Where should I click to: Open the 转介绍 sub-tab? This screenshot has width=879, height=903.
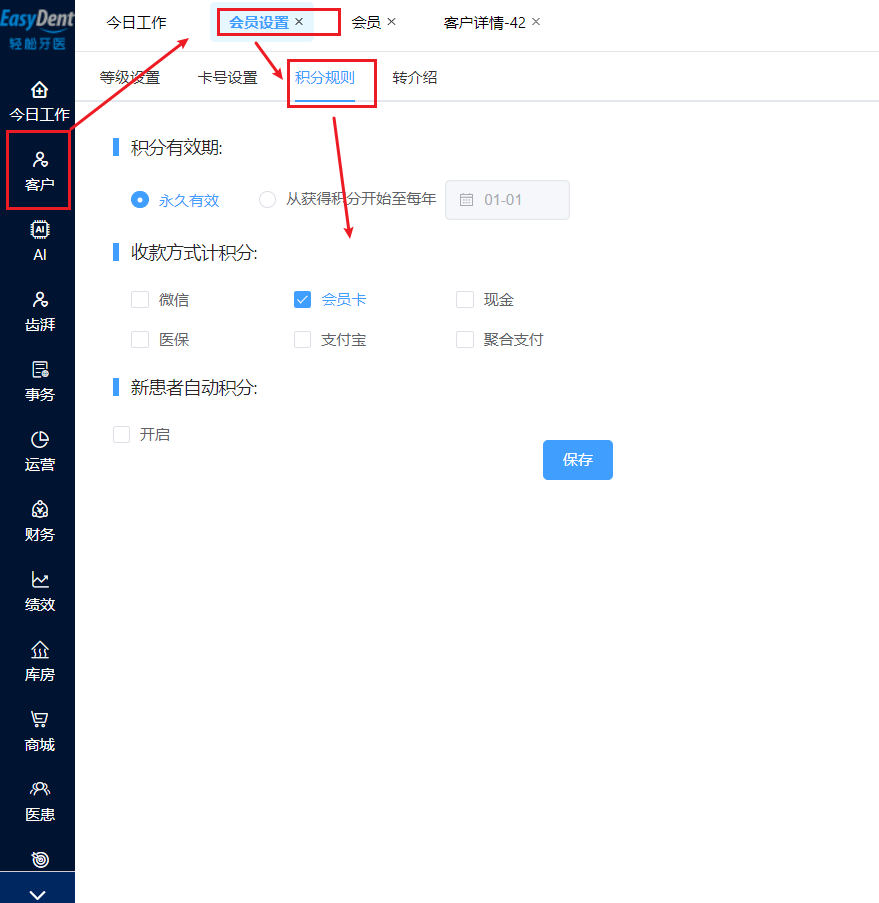click(415, 78)
